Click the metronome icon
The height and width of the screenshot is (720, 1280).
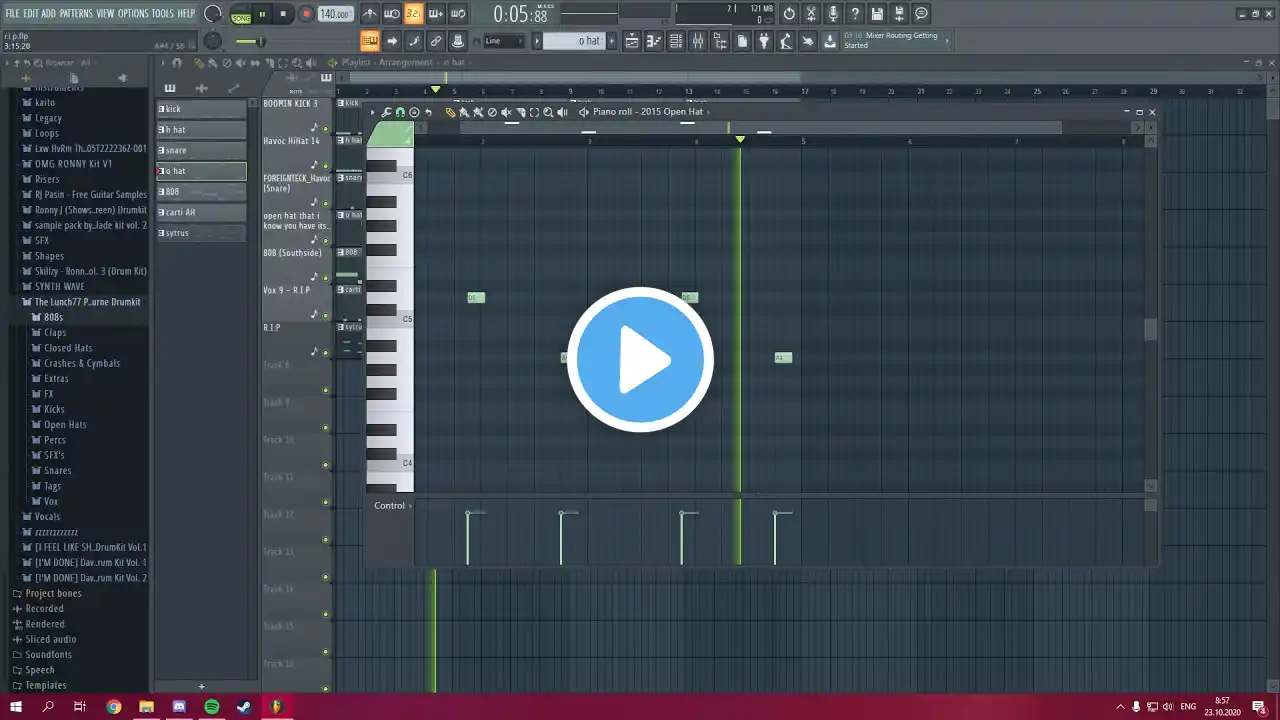tap(369, 14)
